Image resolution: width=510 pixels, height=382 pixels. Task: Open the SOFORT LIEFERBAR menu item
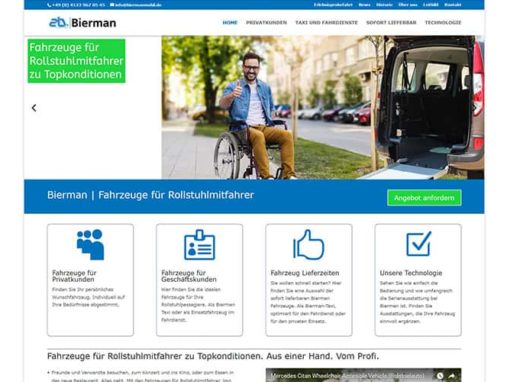[x=391, y=23]
